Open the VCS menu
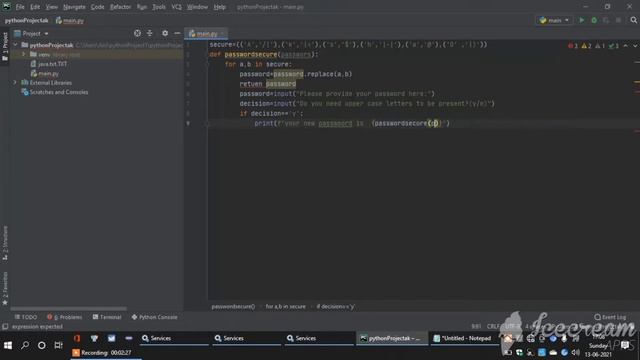 point(176,7)
